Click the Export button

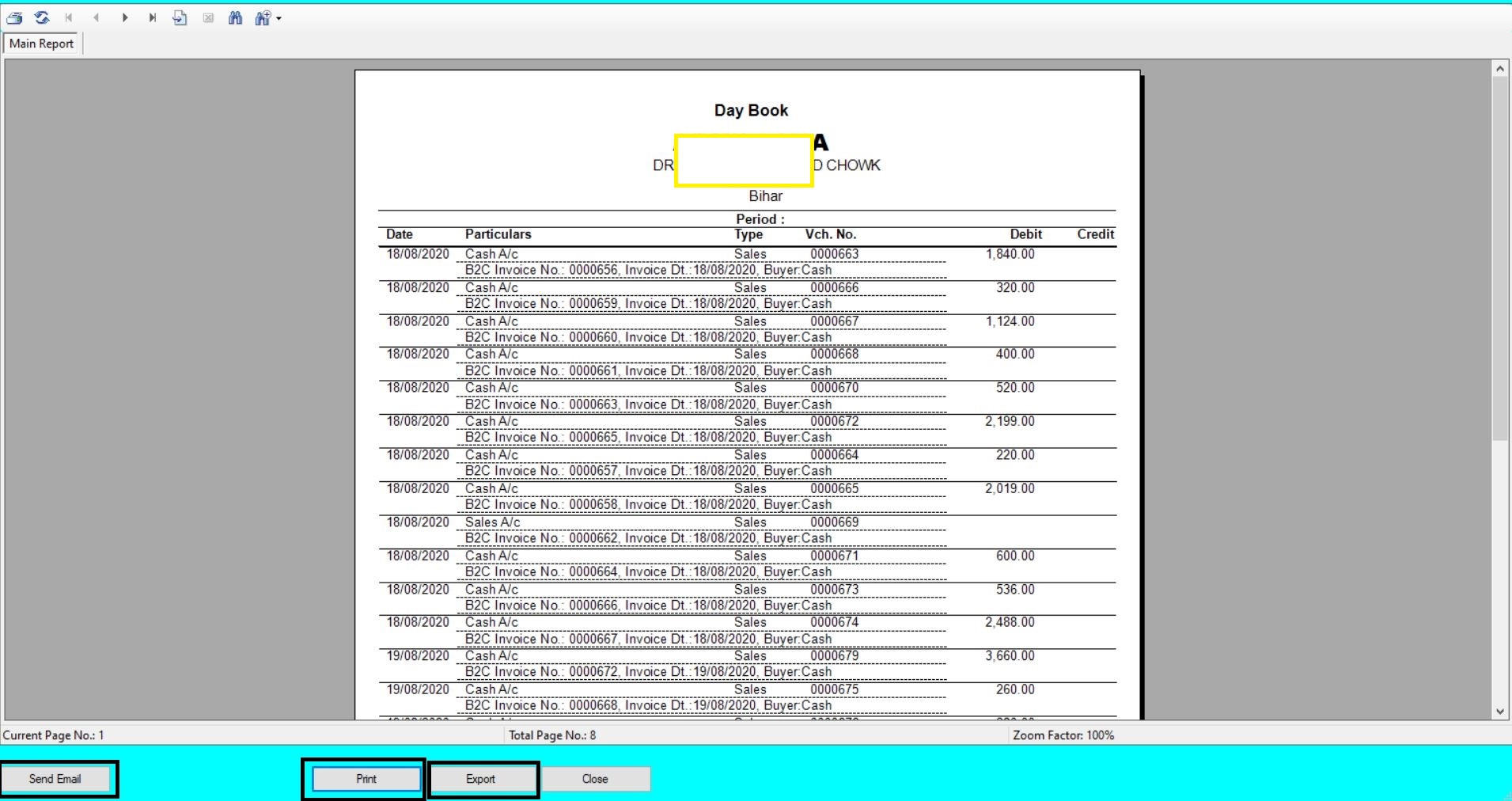point(482,779)
